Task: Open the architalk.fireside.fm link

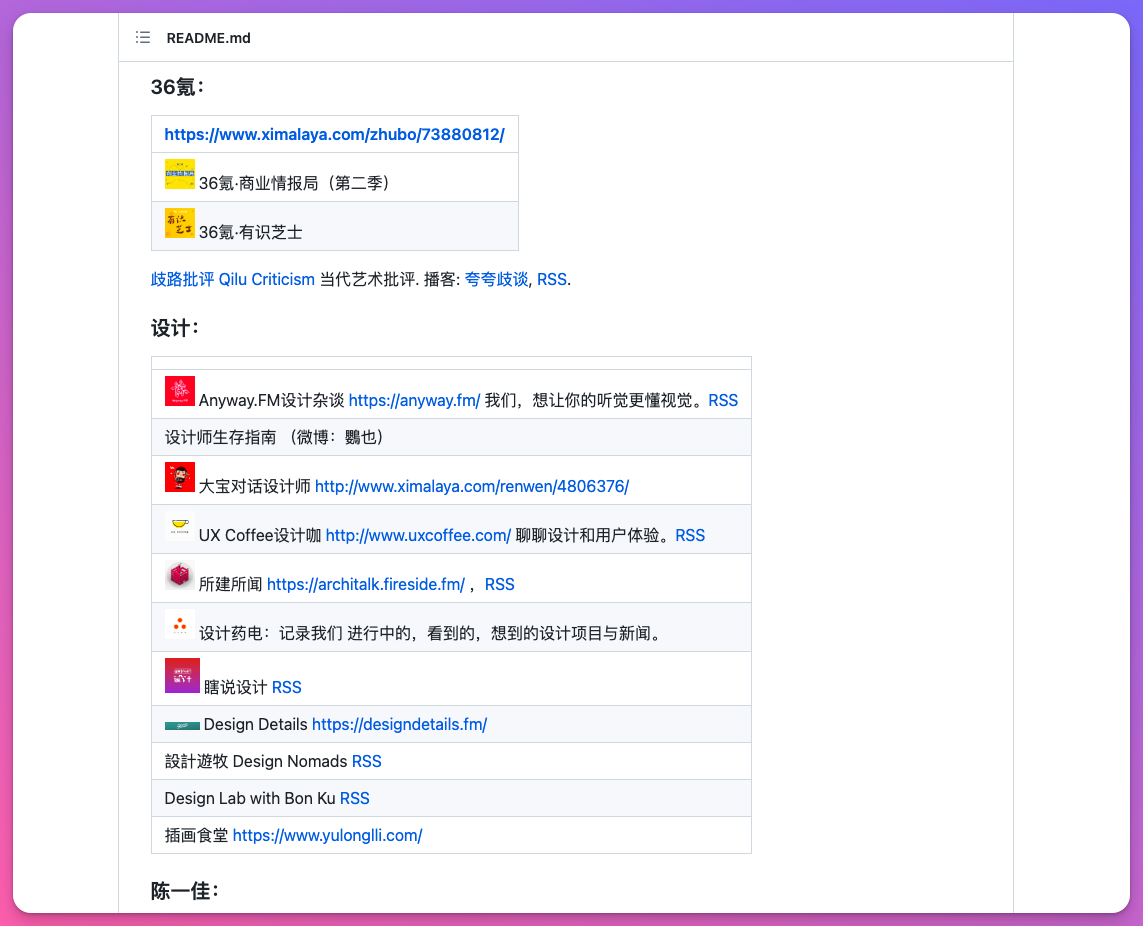Action: (366, 584)
